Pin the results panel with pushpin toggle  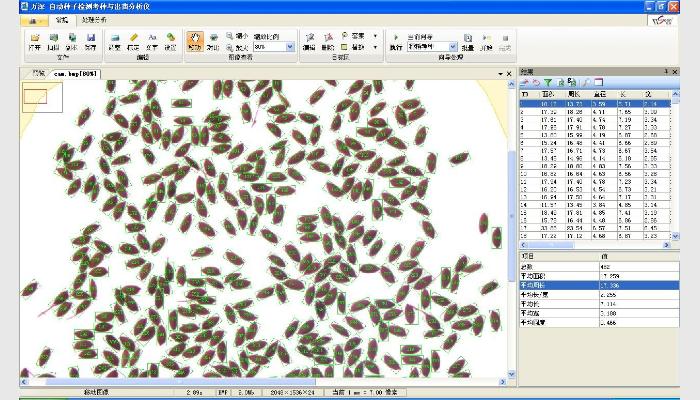pyautogui.click(x=666, y=71)
